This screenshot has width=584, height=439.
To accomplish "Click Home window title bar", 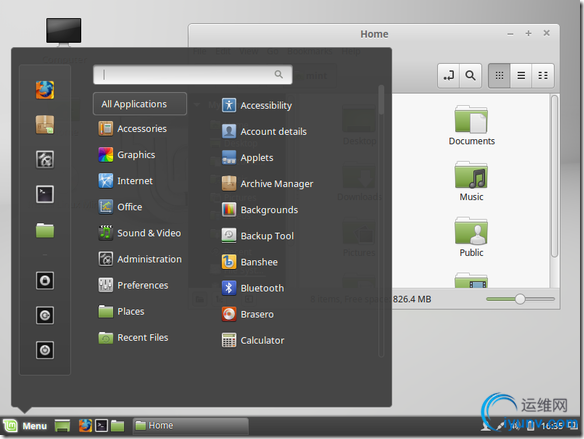I will (x=374, y=34).
